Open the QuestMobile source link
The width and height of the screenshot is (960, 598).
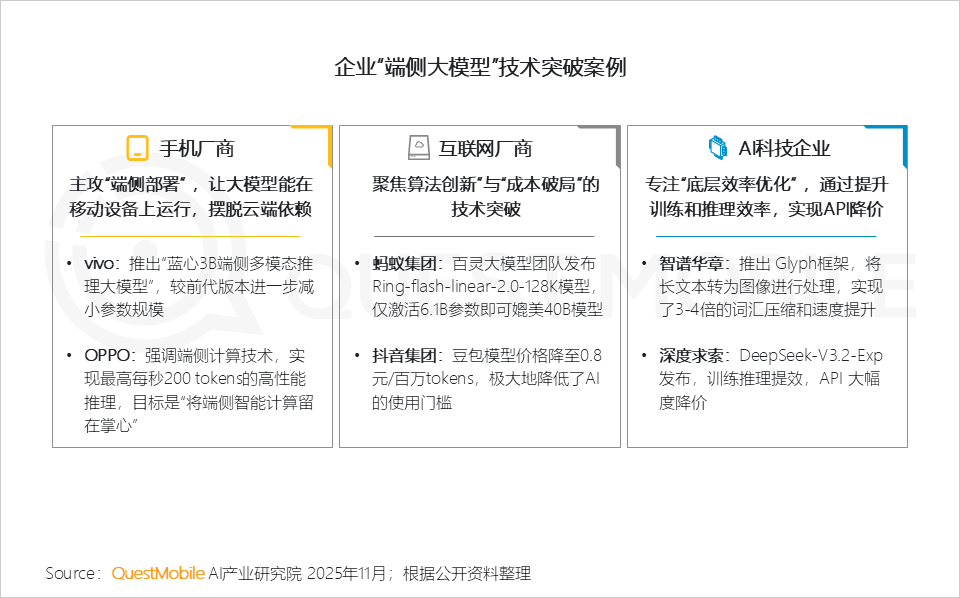157,573
